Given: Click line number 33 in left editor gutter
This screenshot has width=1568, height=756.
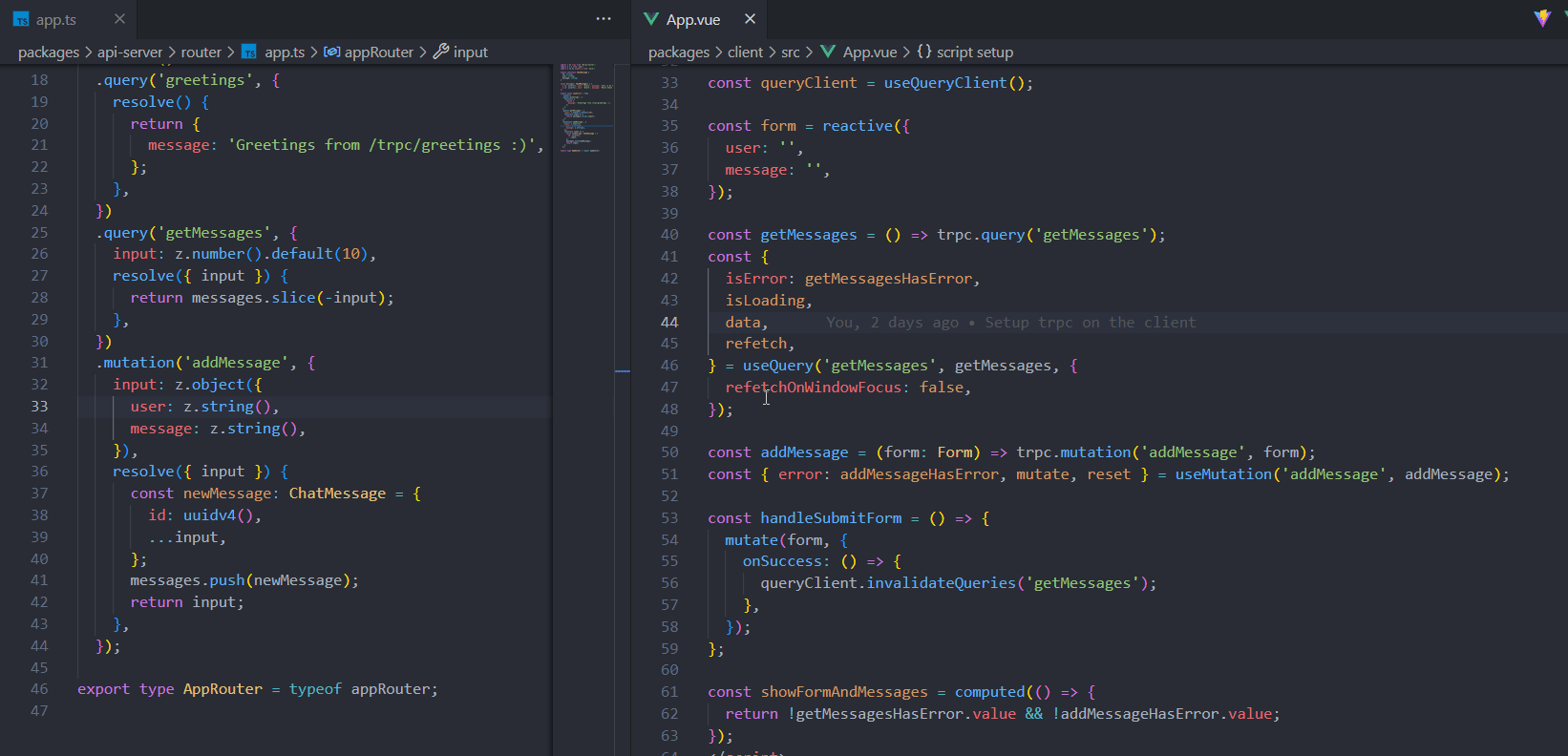Looking at the screenshot, I should (39, 407).
